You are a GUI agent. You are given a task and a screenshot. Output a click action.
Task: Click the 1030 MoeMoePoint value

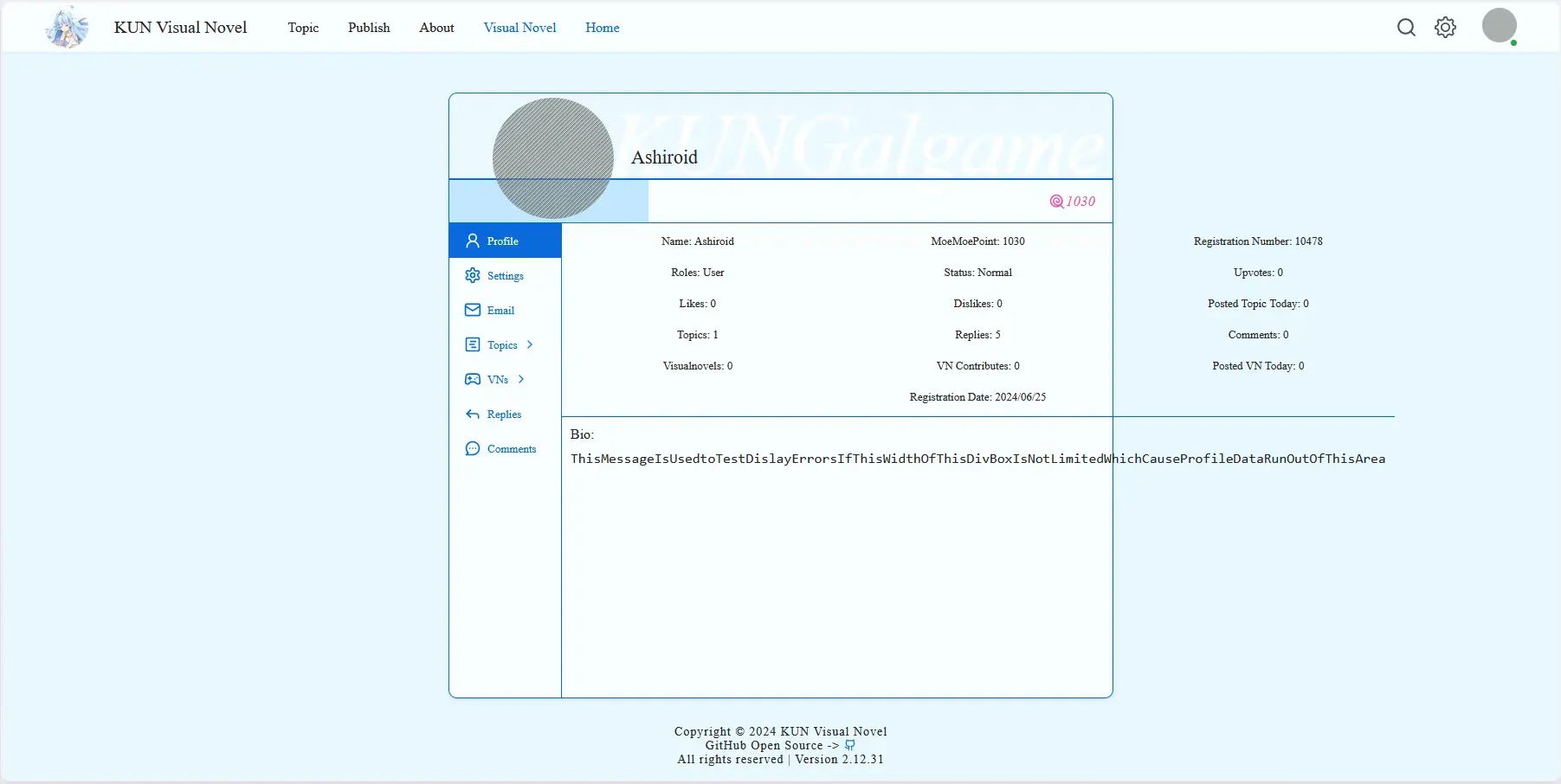tap(1080, 202)
